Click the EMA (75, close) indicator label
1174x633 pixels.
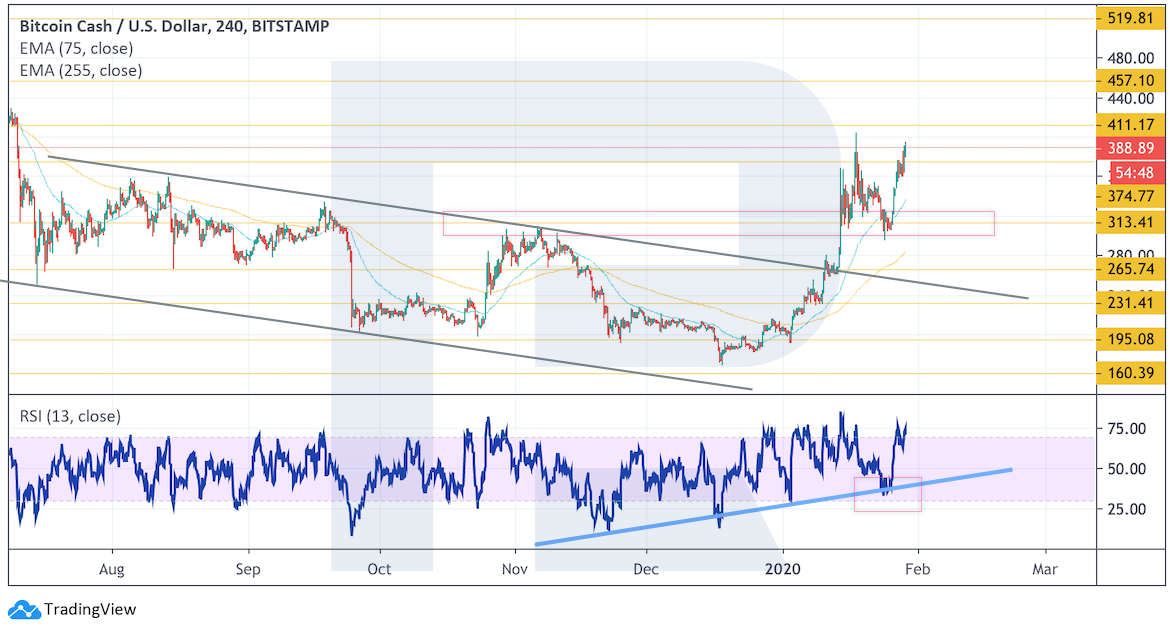[x=75, y=48]
